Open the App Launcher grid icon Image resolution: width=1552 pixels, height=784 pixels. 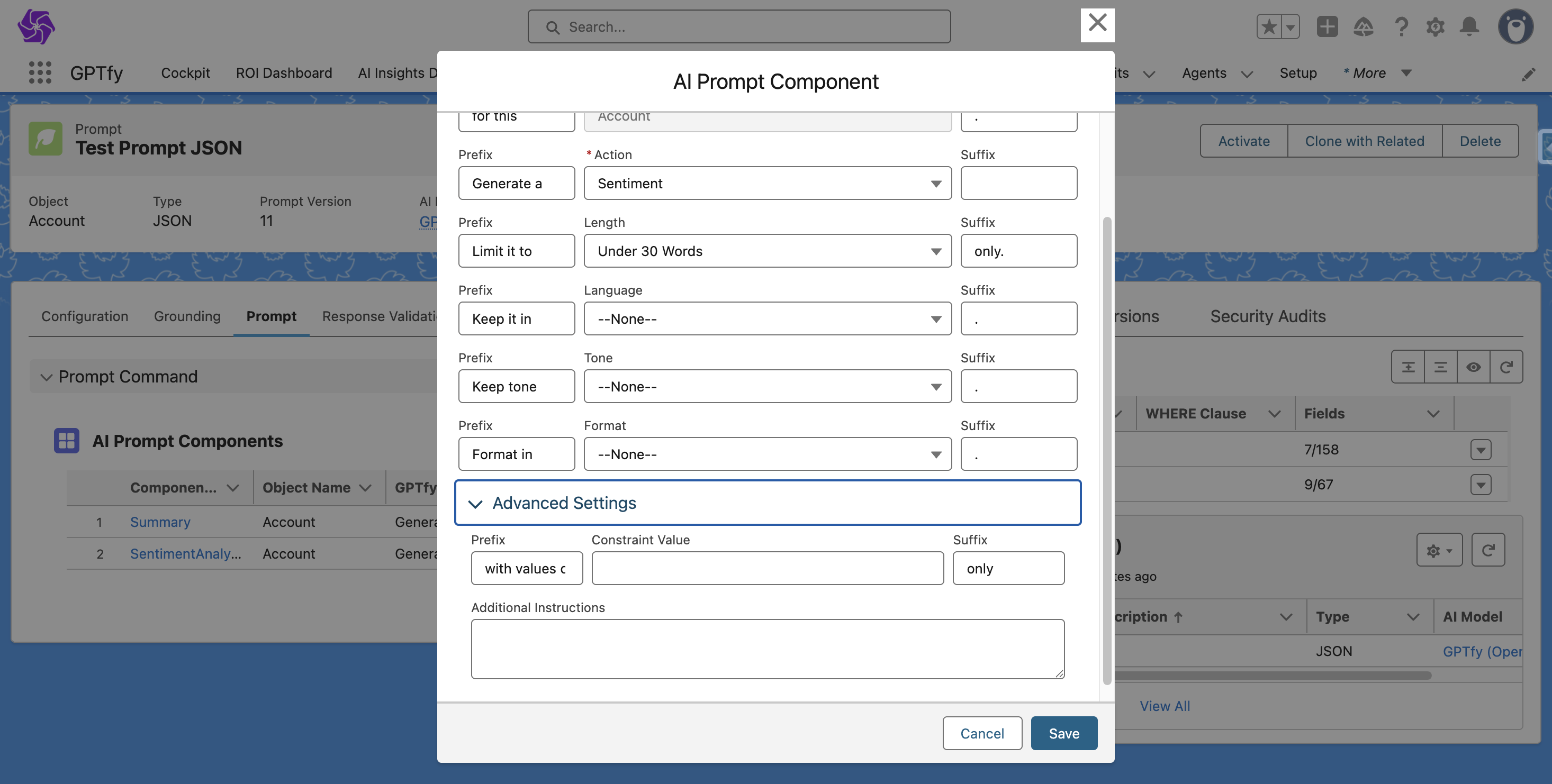pyautogui.click(x=40, y=73)
